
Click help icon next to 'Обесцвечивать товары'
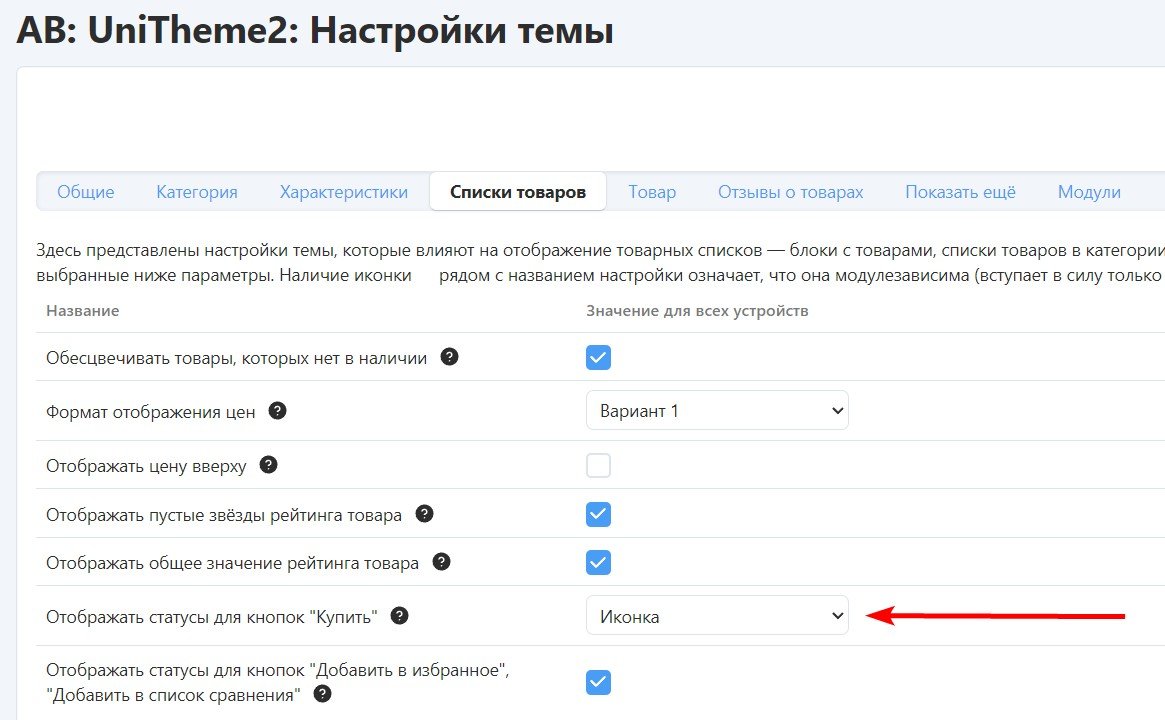click(x=450, y=357)
